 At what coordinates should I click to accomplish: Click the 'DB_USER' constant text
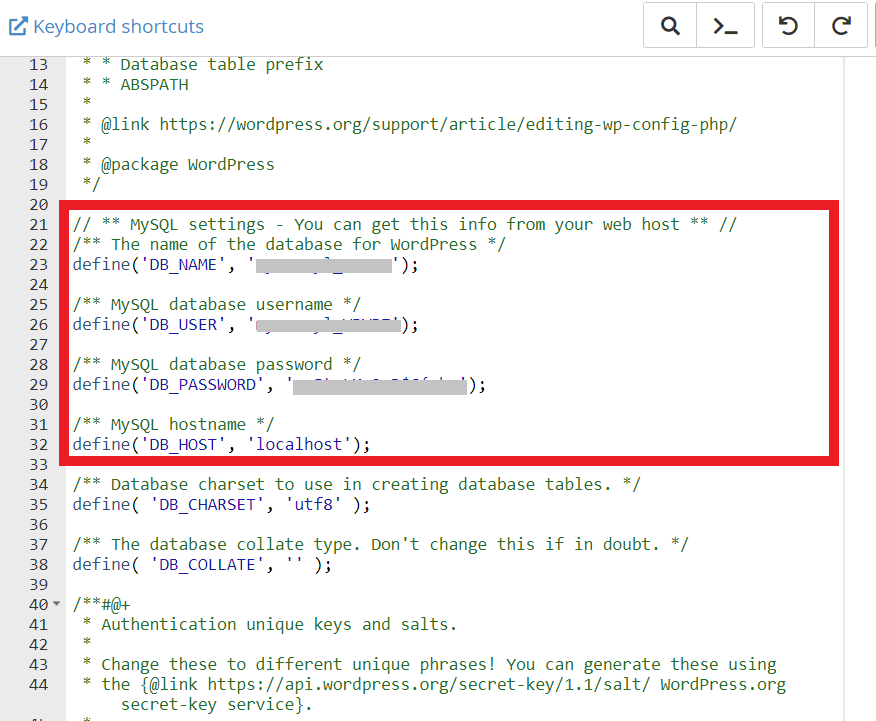183,324
